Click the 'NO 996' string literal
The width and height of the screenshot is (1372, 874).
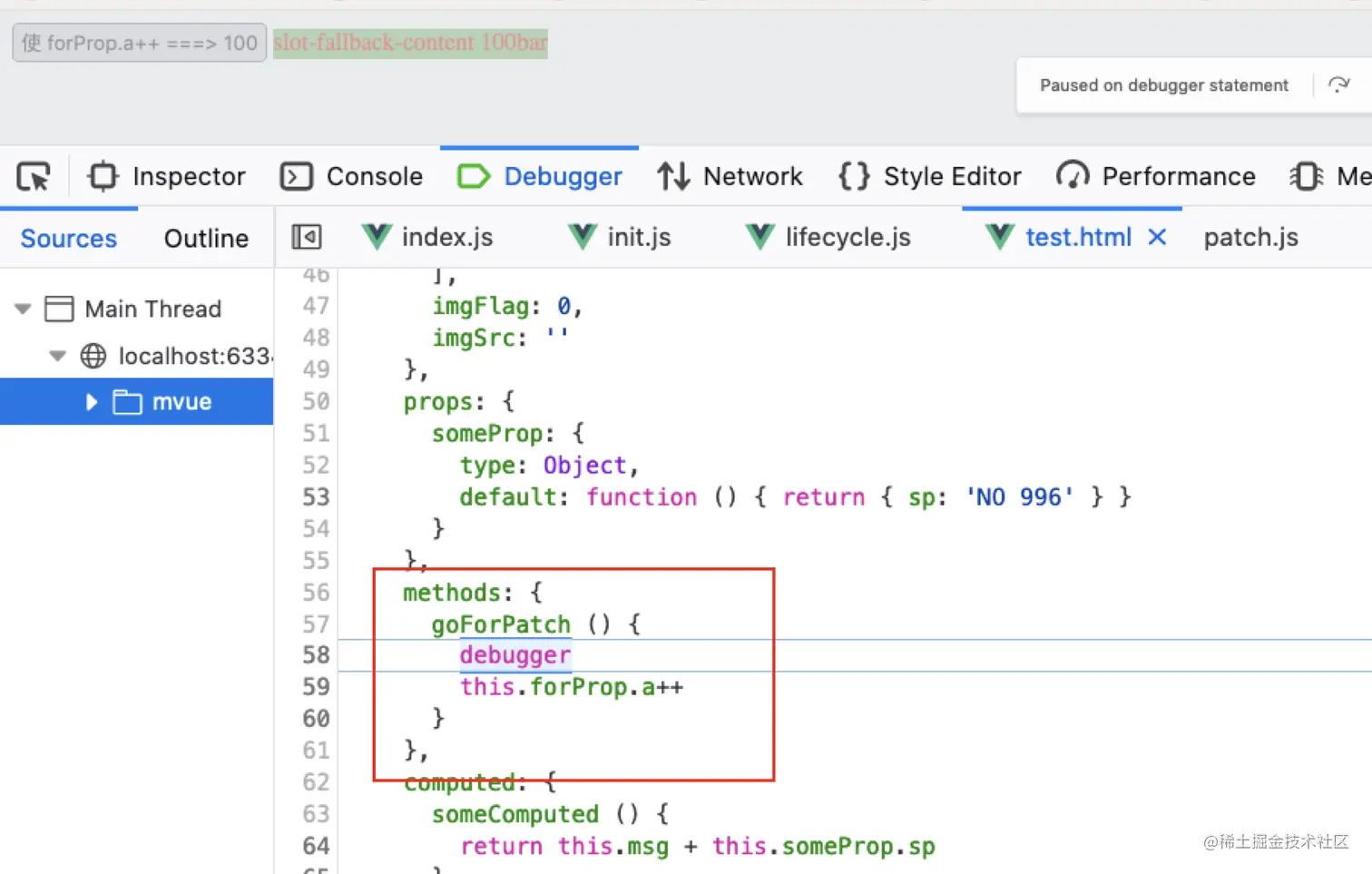(1020, 497)
